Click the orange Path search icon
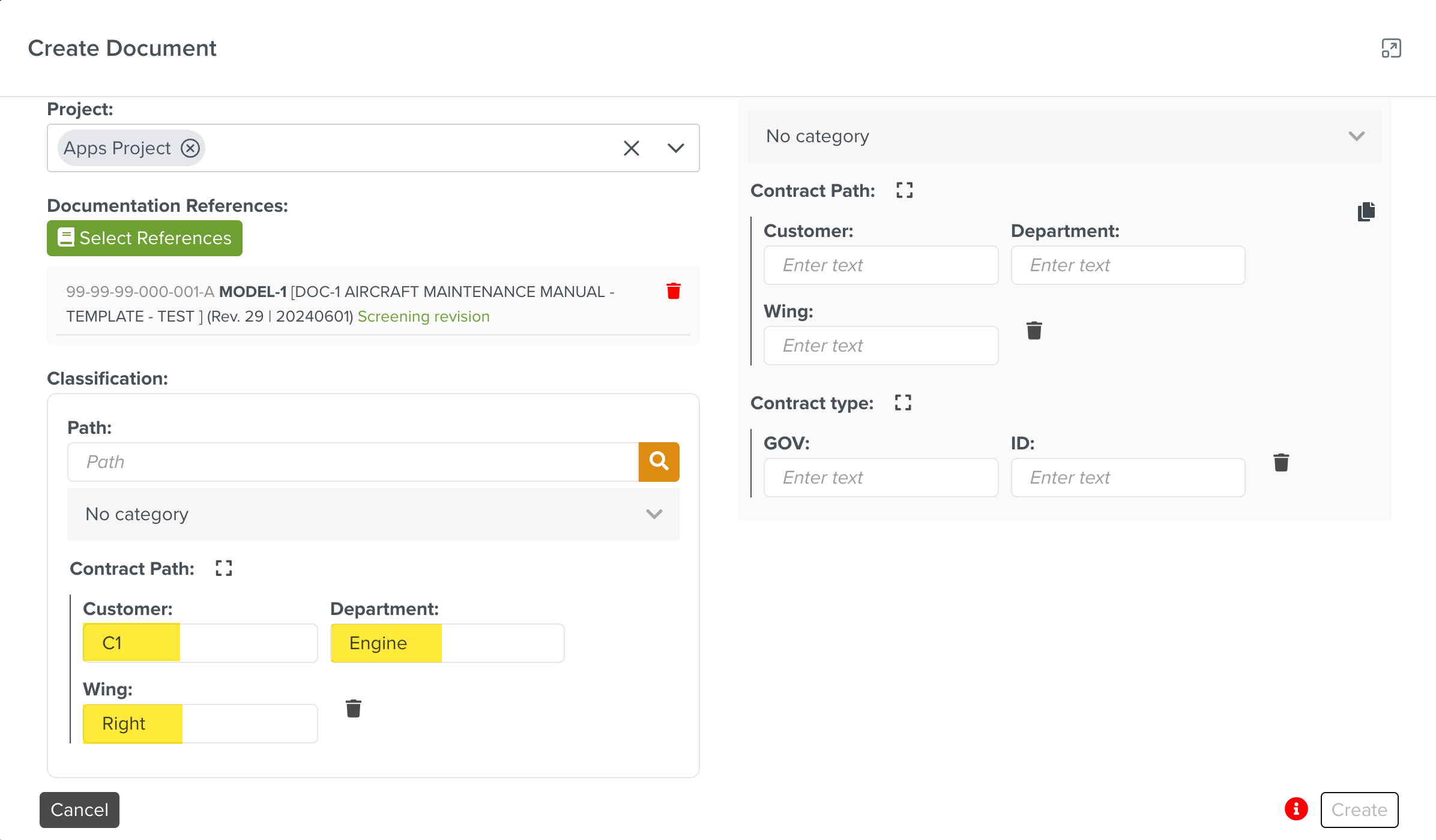1436x840 pixels. pyautogui.click(x=659, y=461)
